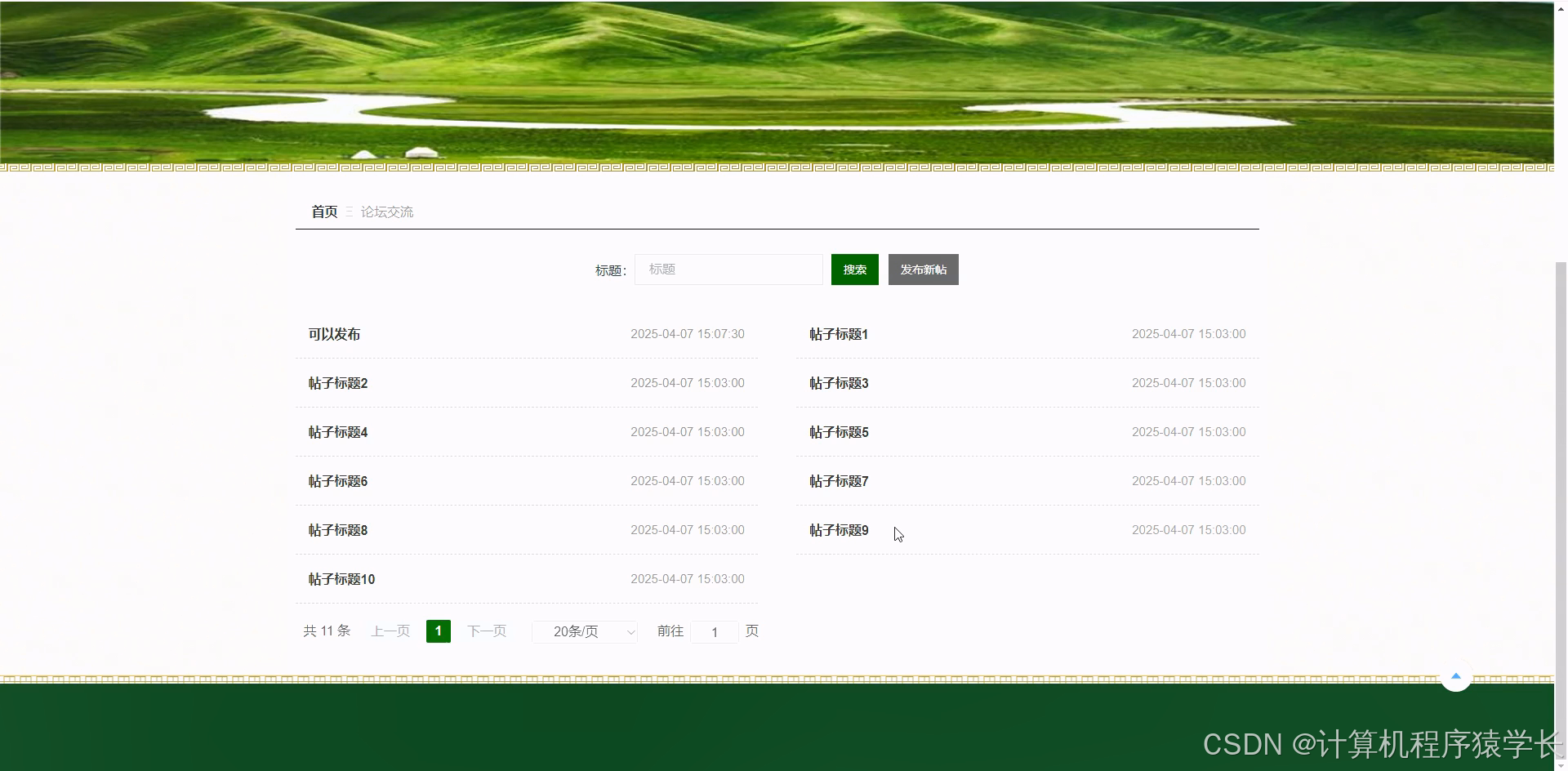Open the post 帖子标题1
This screenshot has height=771, width=1568.
[837, 334]
